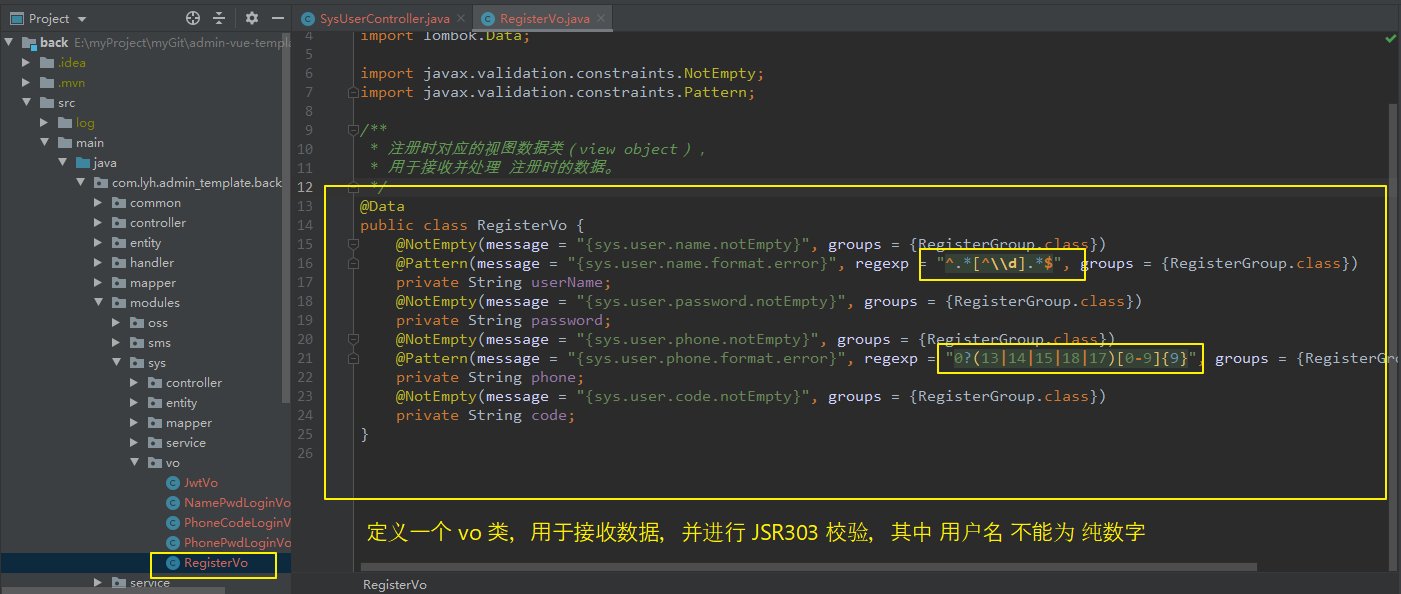1401x594 pixels.
Task: Click the RegisterVo class icon in the tree
Action: [x=173, y=563]
